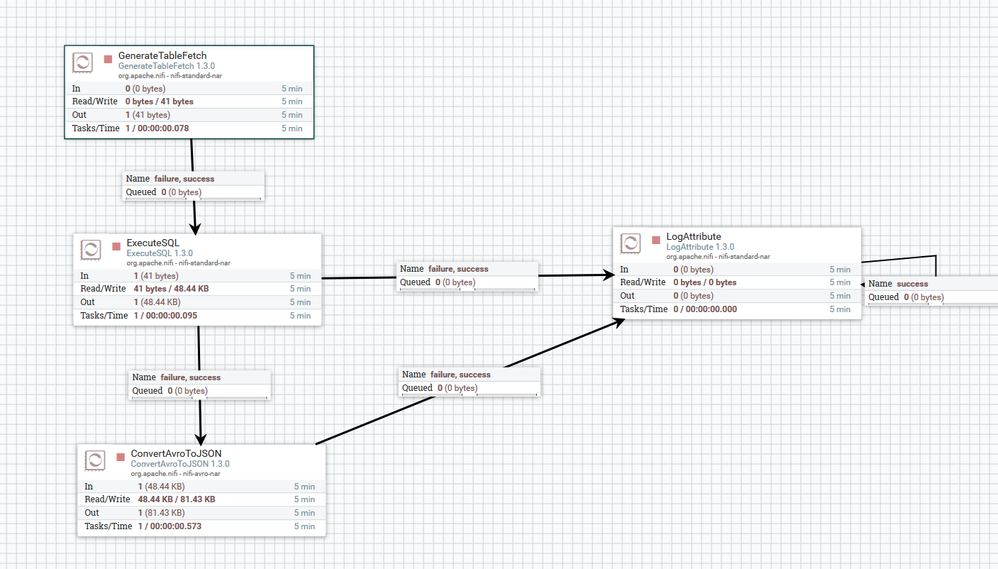Viewport: 998px width, 569px height.
Task: Click ConvertAvroToJSON red stopped status indicator
Action: [121, 457]
